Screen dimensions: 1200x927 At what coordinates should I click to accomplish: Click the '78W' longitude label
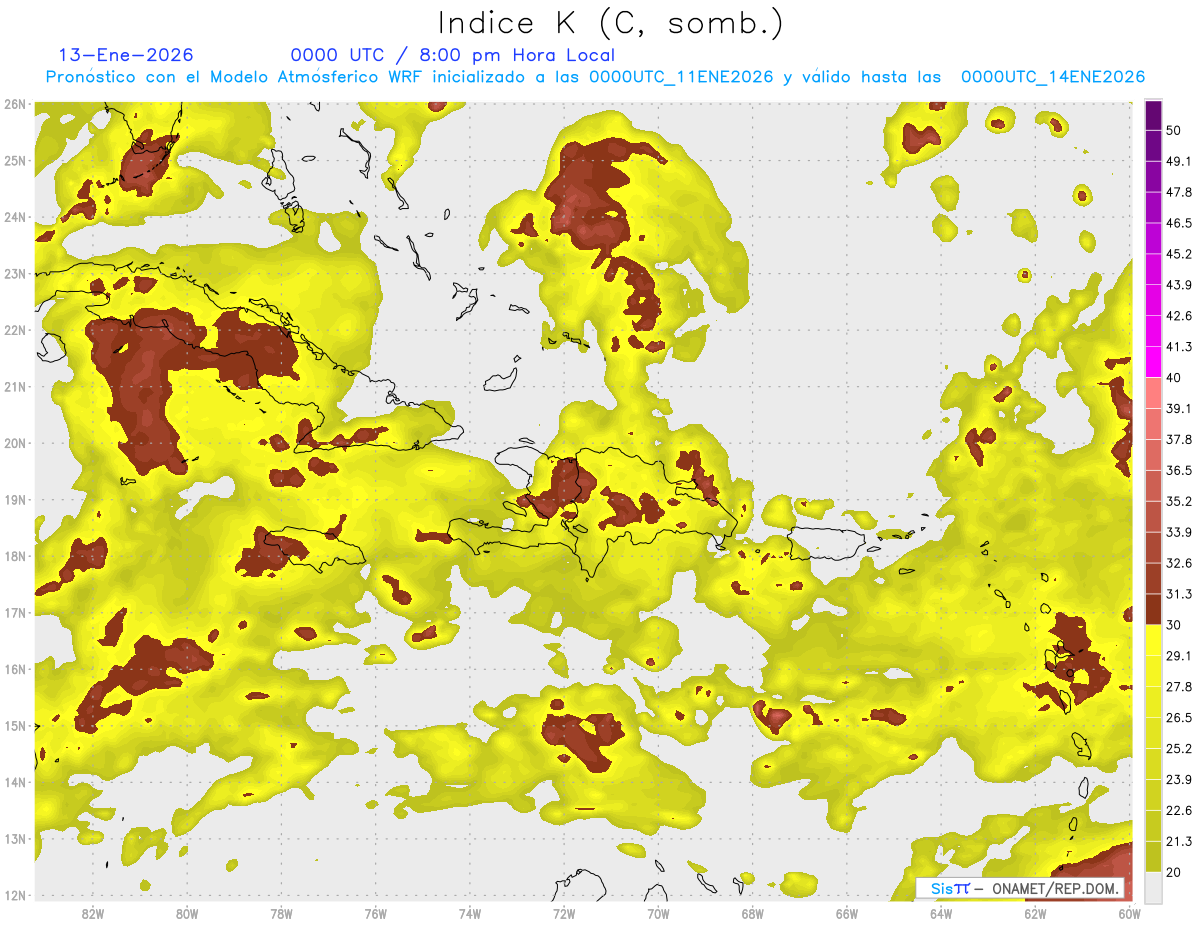(281, 914)
